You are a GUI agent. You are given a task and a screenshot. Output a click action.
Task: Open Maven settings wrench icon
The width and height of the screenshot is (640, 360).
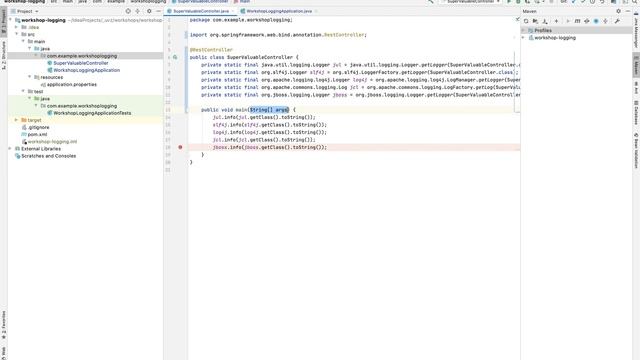[617, 21]
